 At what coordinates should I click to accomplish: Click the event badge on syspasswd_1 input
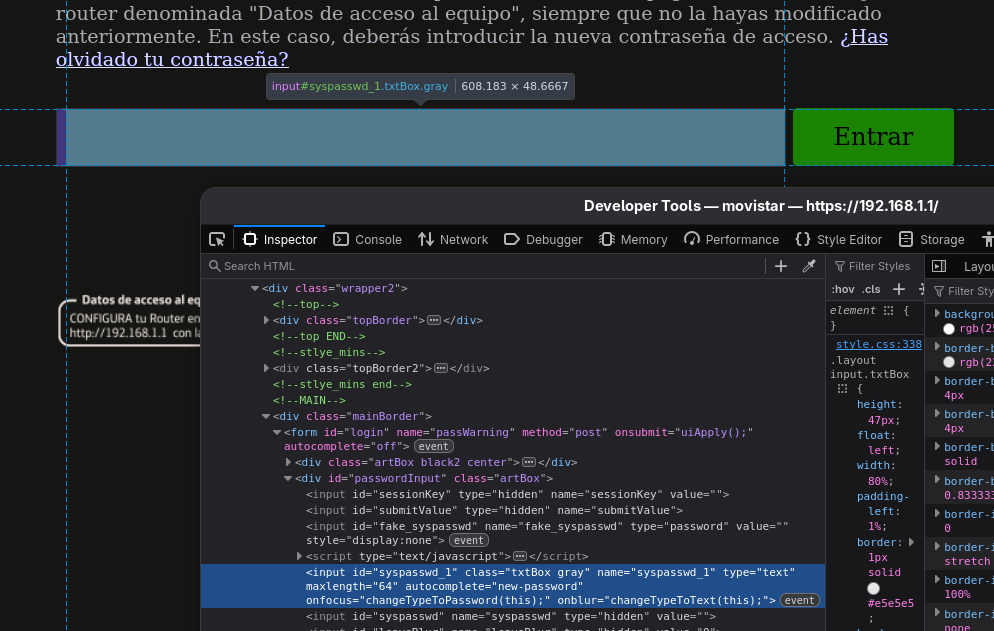(x=800, y=600)
